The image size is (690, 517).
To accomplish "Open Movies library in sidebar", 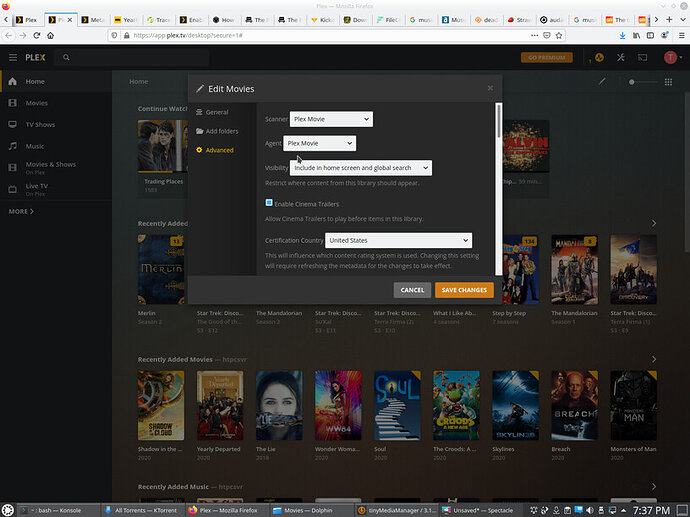I will [x=56, y=103].
